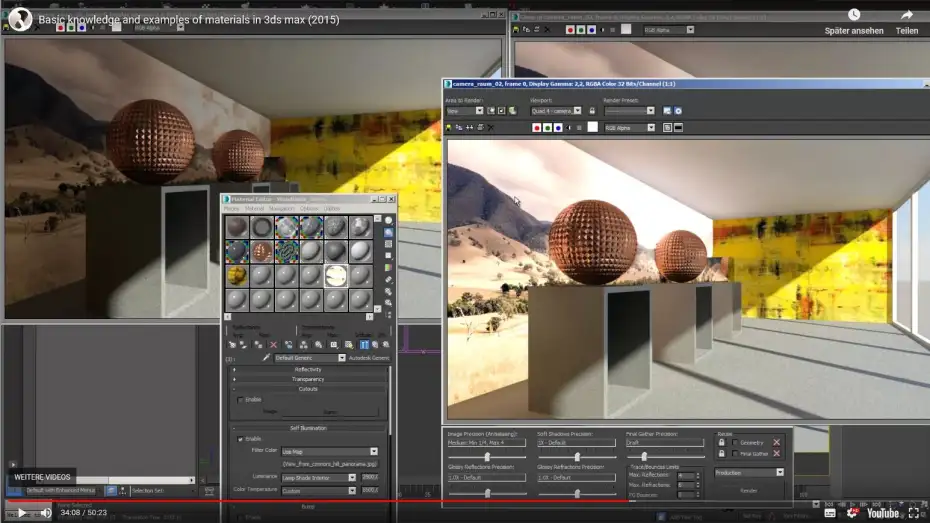Click the Render teapot icon beside Area to Render

(512, 111)
